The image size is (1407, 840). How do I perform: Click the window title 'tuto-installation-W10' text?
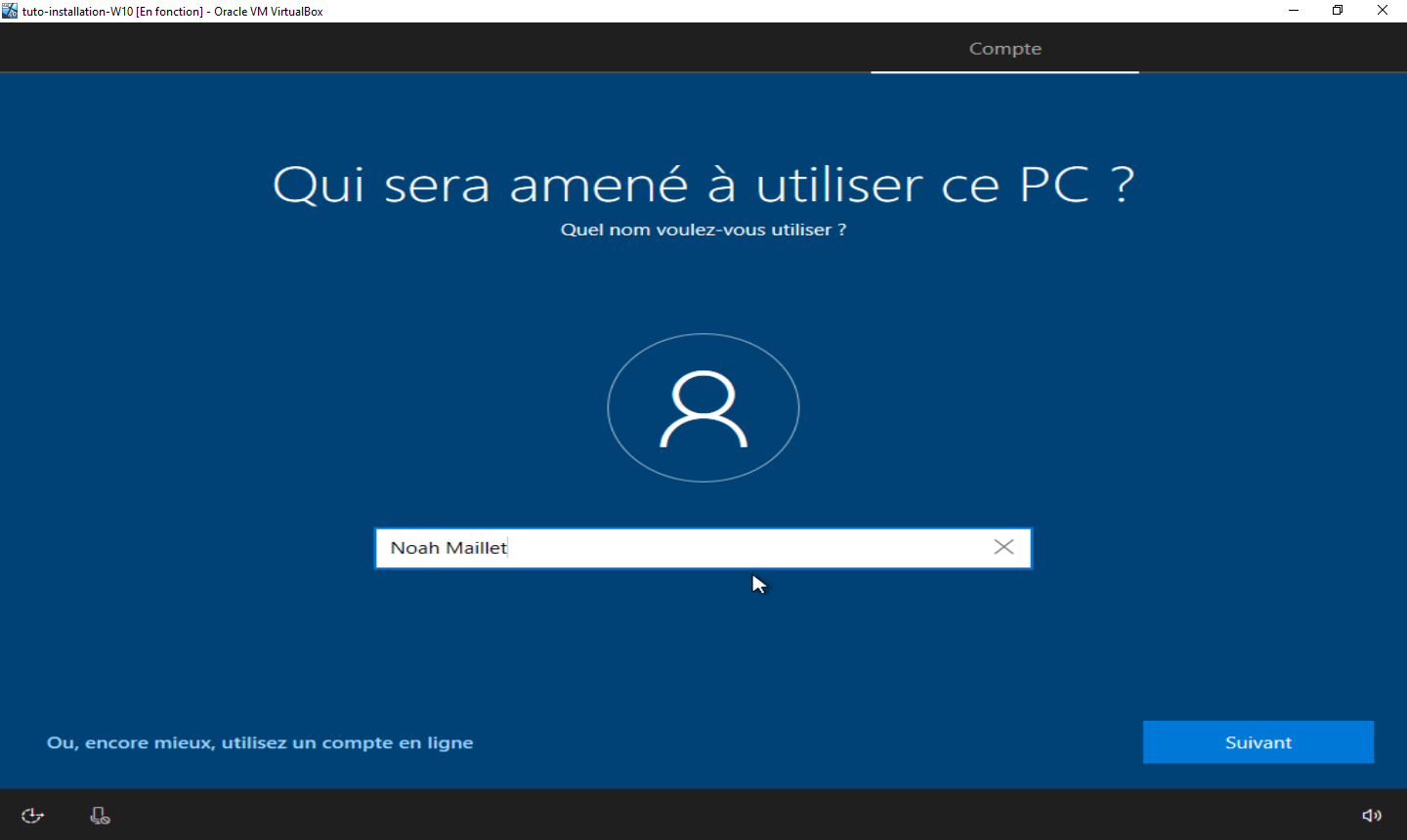[x=77, y=12]
